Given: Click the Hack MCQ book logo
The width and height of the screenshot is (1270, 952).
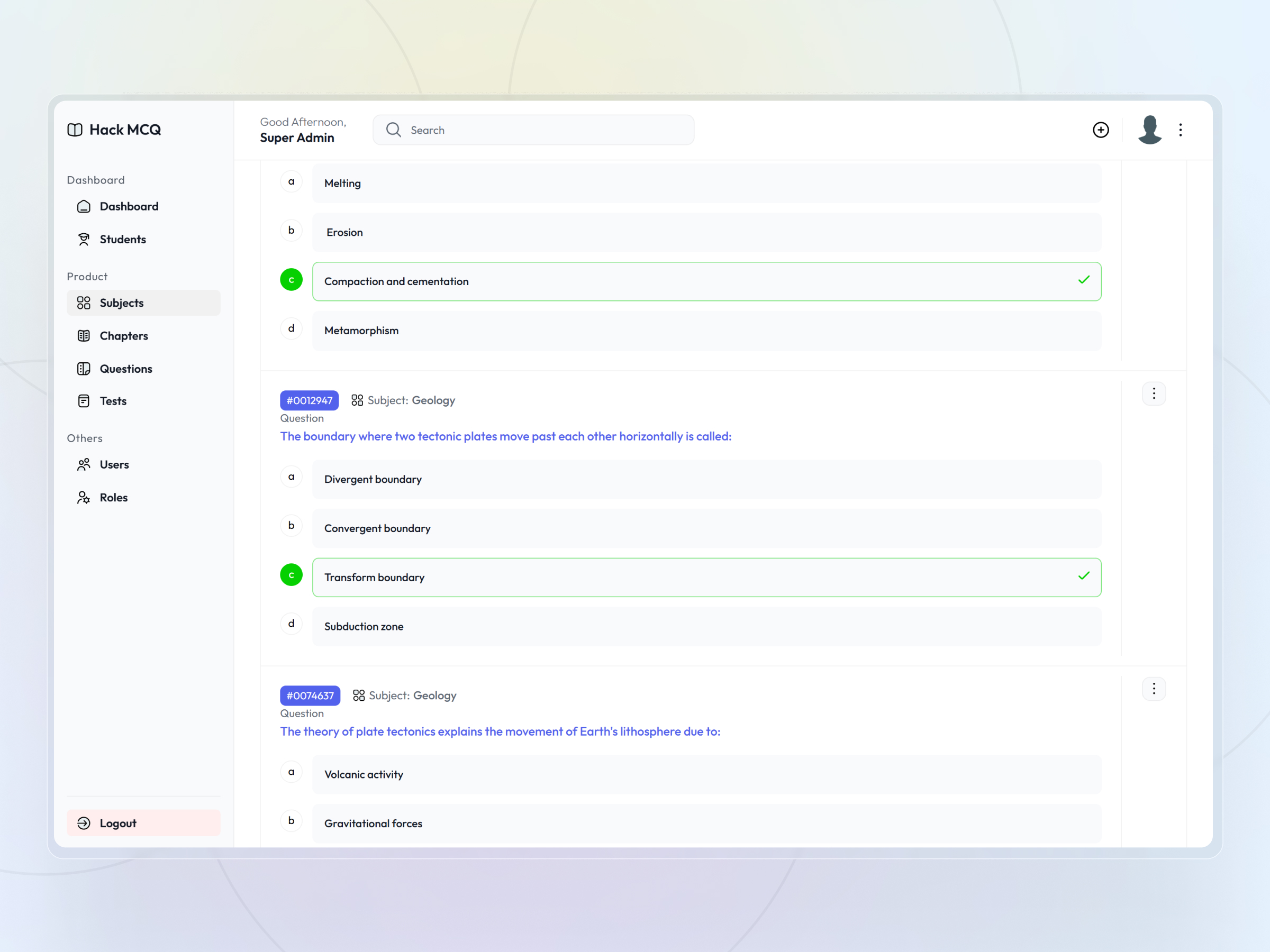Looking at the screenshot, I should point(75,130).
